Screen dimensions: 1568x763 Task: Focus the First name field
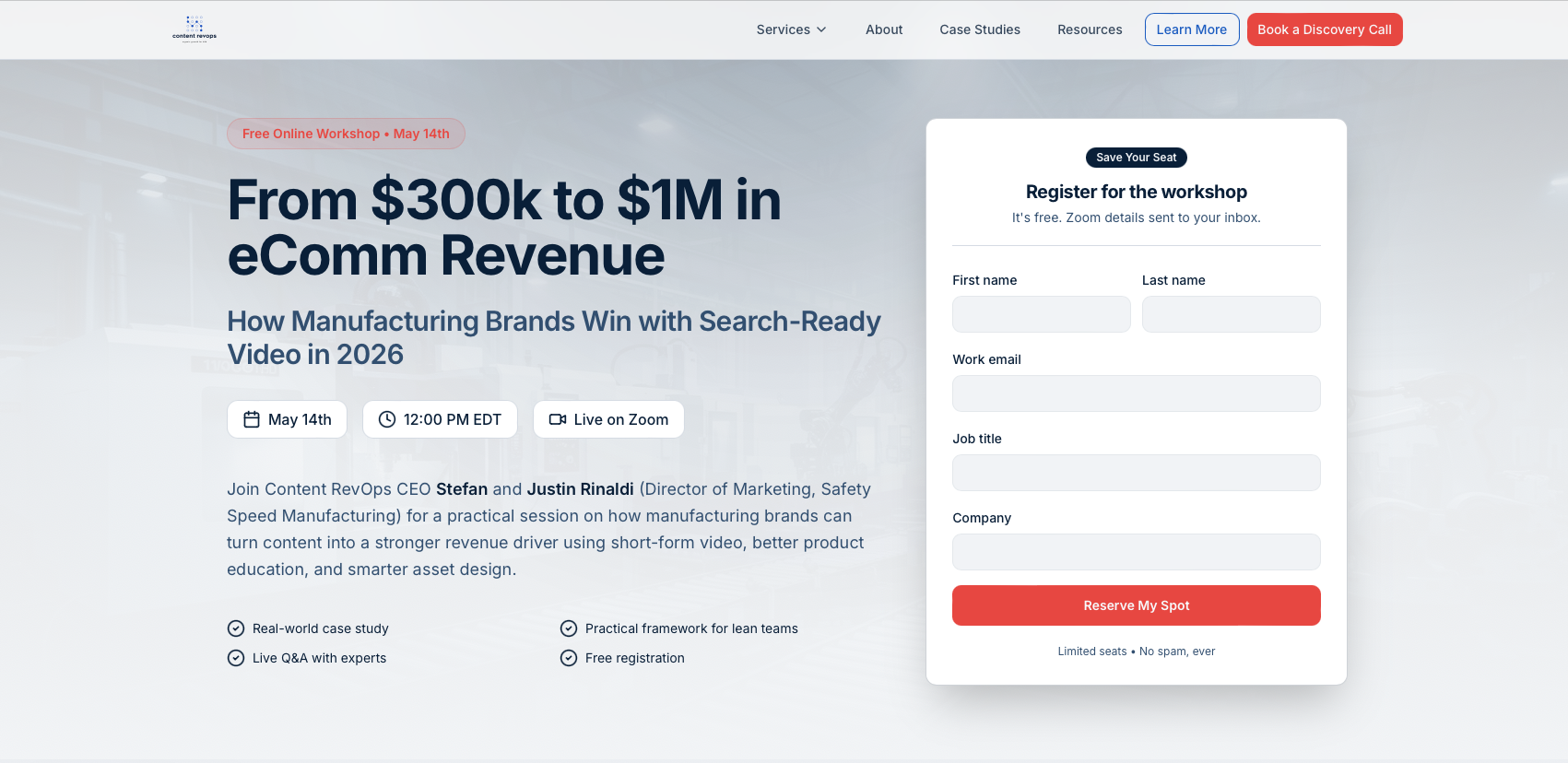coord(1042,314)
